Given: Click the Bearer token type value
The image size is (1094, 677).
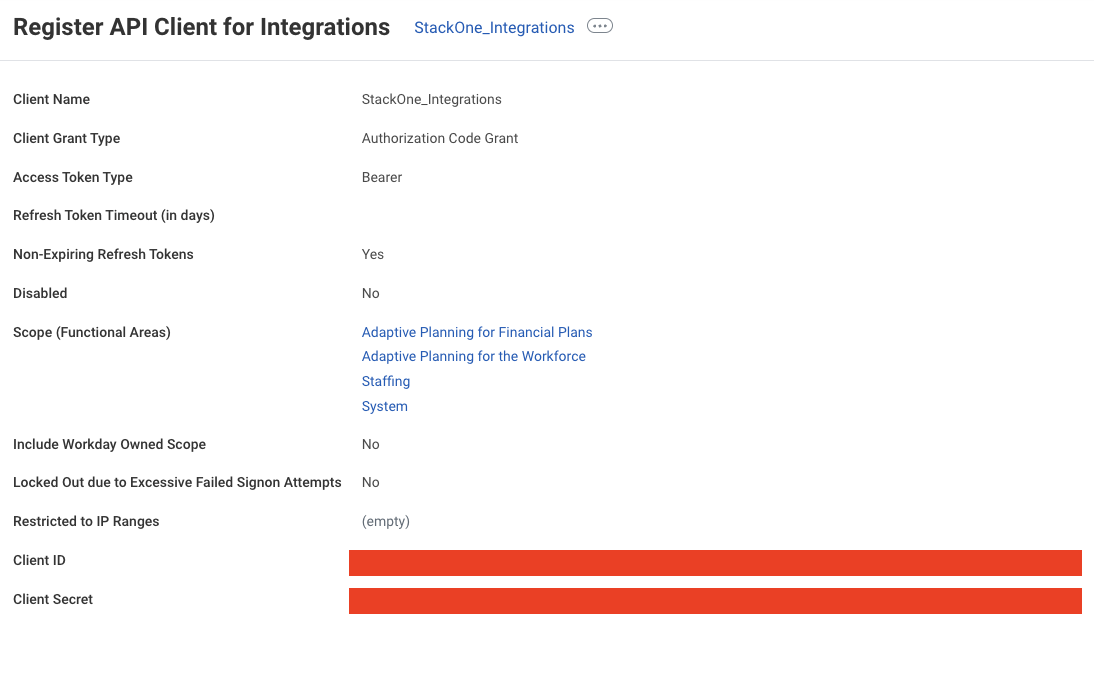Looking at the screenshot, I should (382, 177).
